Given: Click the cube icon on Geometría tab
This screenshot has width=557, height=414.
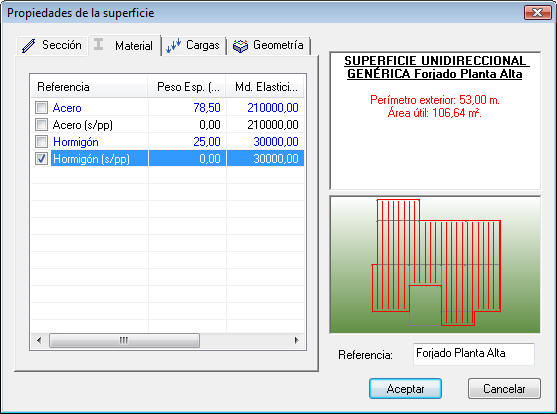Looking at the screenshot, I should [240, 46].
